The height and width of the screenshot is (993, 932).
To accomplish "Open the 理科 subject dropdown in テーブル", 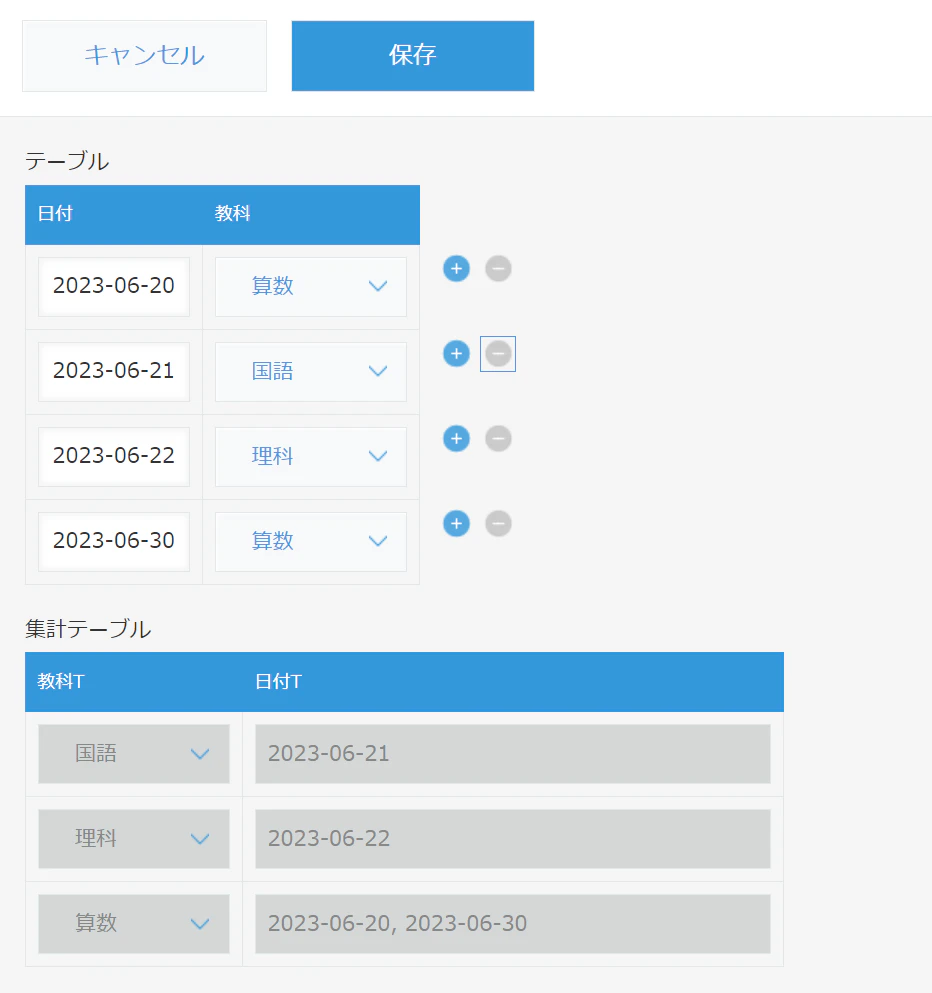I will tap(311, 456).
